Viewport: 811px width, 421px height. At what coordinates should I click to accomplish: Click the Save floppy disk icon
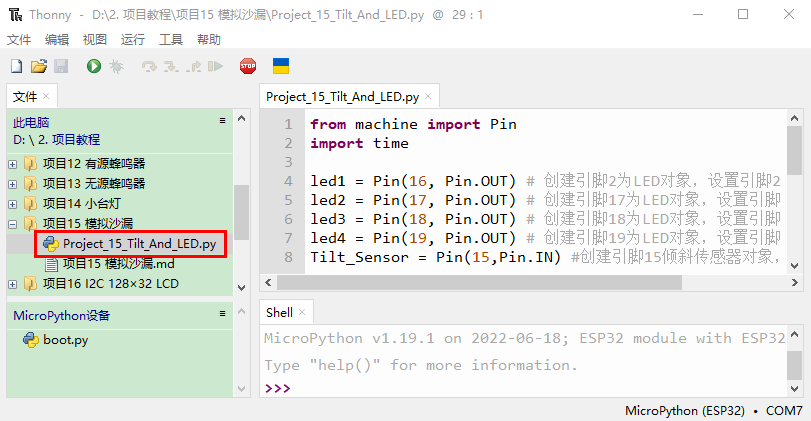(60, 66)
